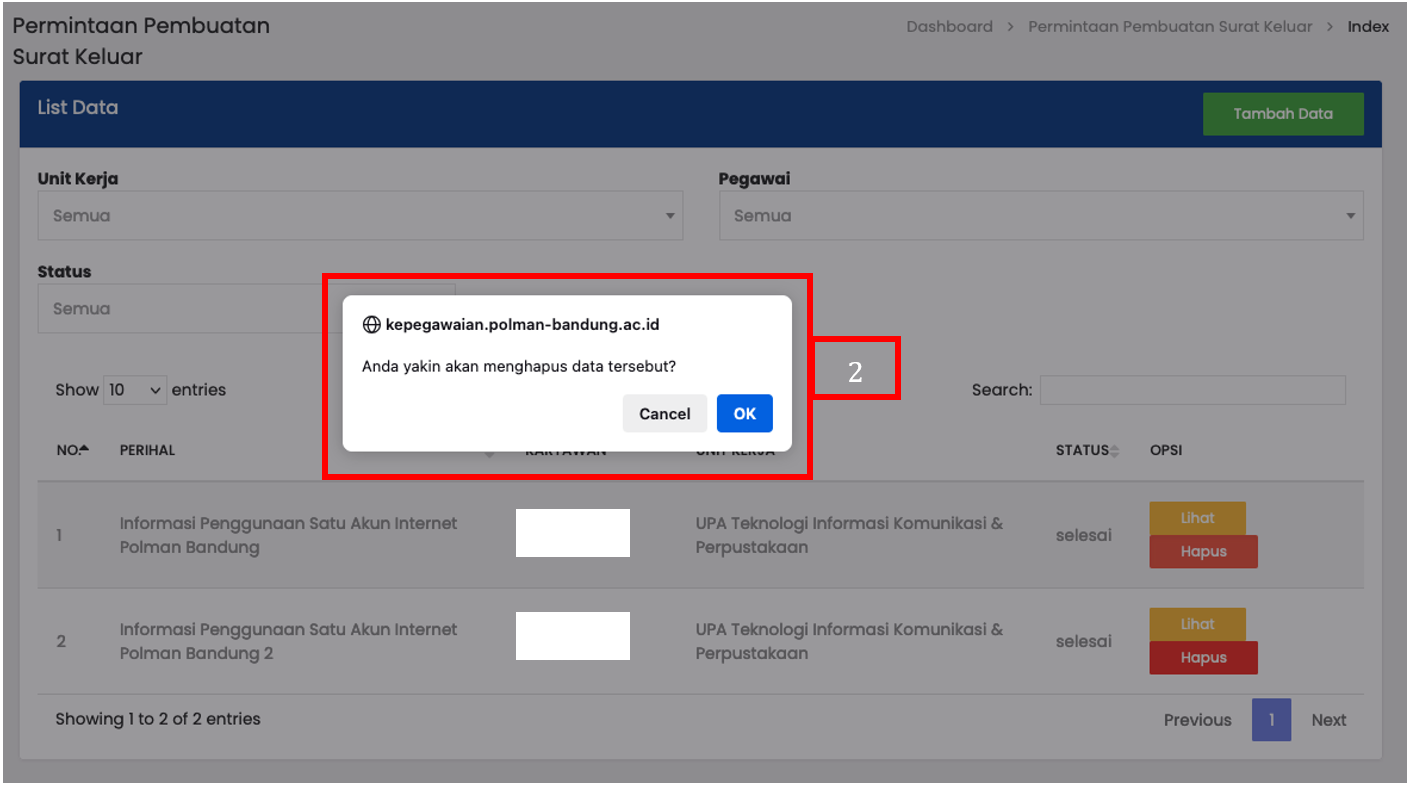Image resolution: width=1408 pixels, height=785 pixels.
Task: Click Lihat for the second row
Action: [1197, 624]
